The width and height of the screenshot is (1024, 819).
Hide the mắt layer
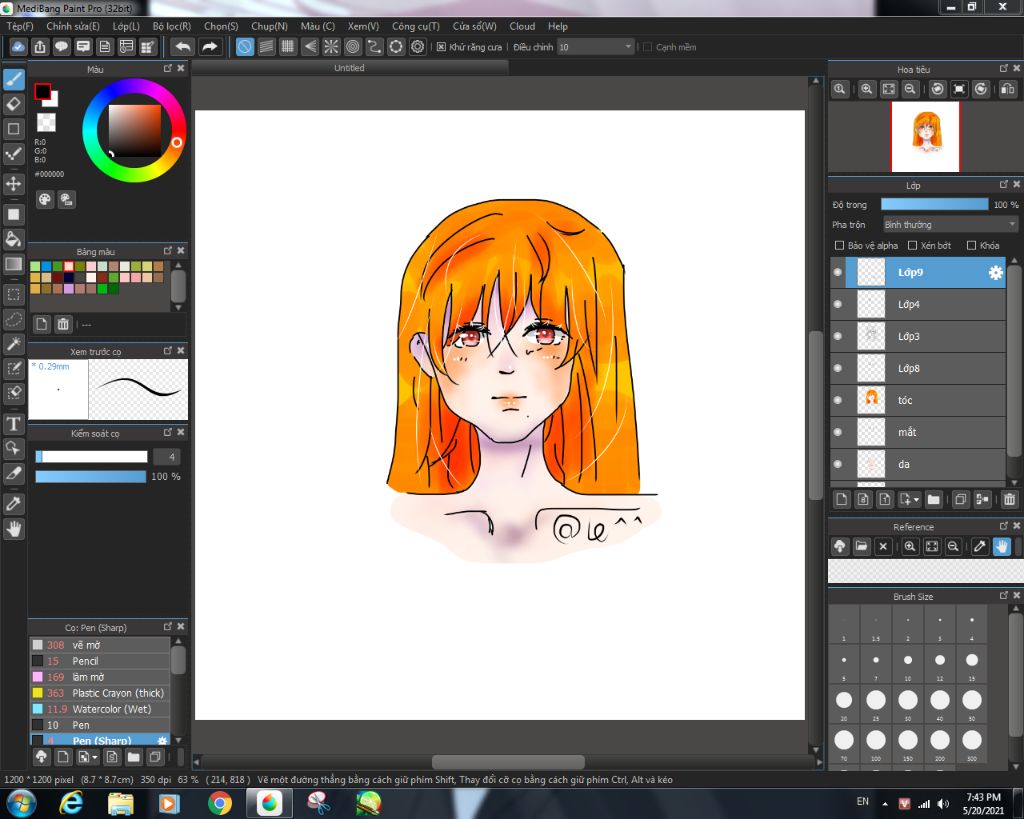click(838, 432)
